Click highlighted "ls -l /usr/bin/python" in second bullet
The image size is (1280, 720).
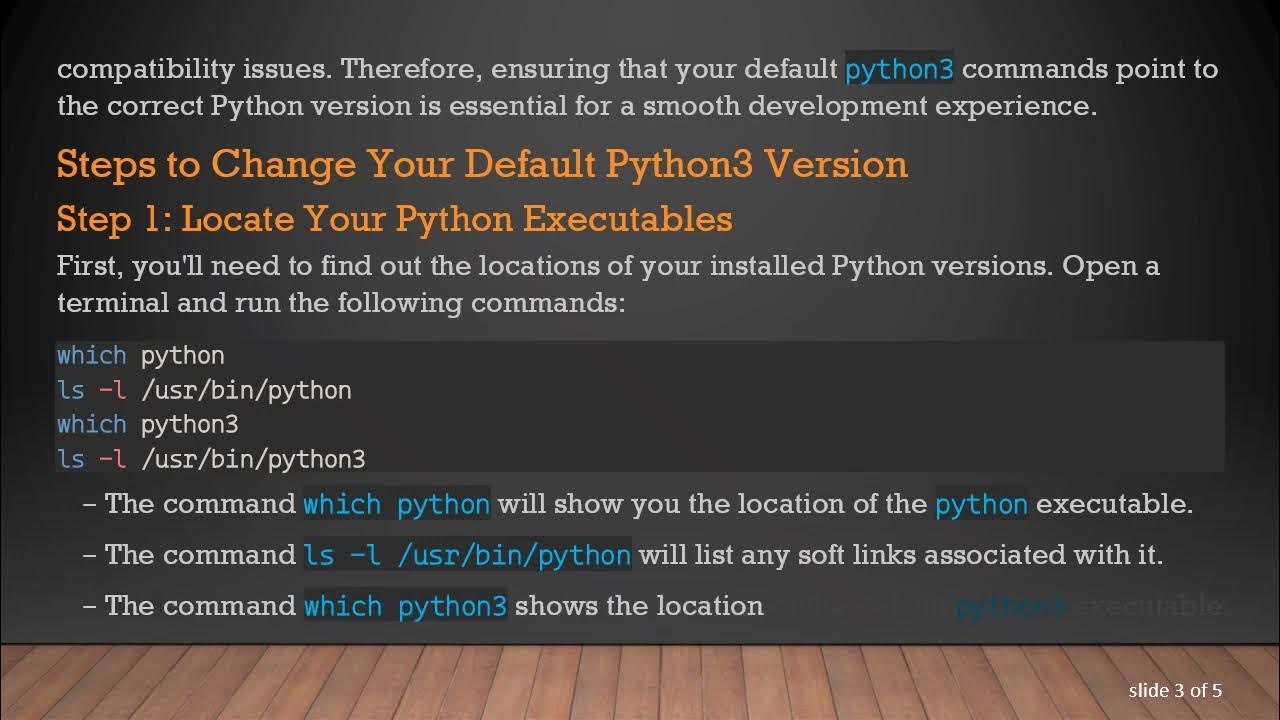click(467, 555)
